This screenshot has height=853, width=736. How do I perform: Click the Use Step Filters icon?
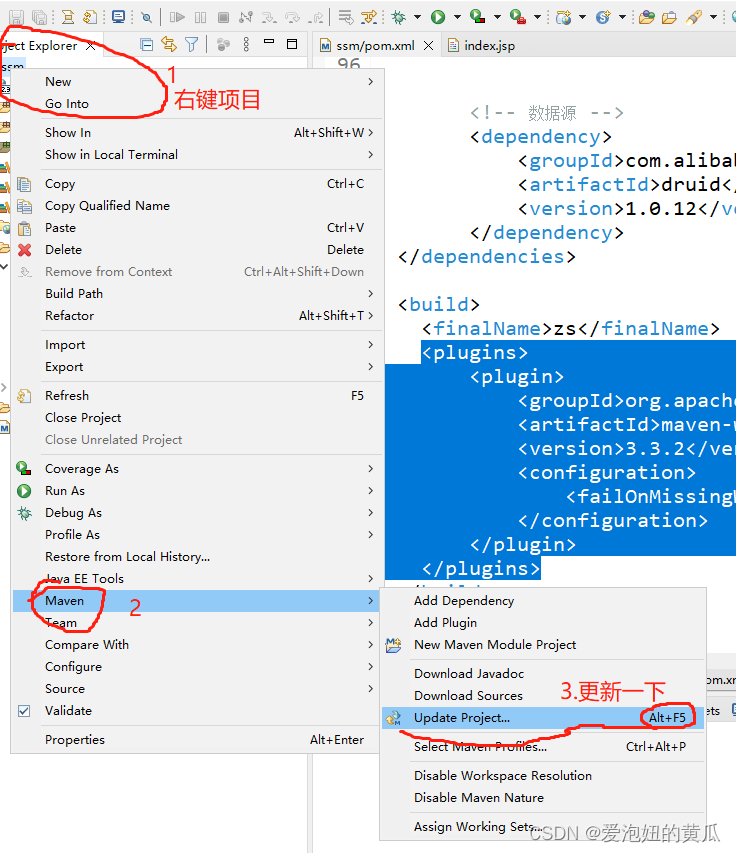(x=369, y=17)
